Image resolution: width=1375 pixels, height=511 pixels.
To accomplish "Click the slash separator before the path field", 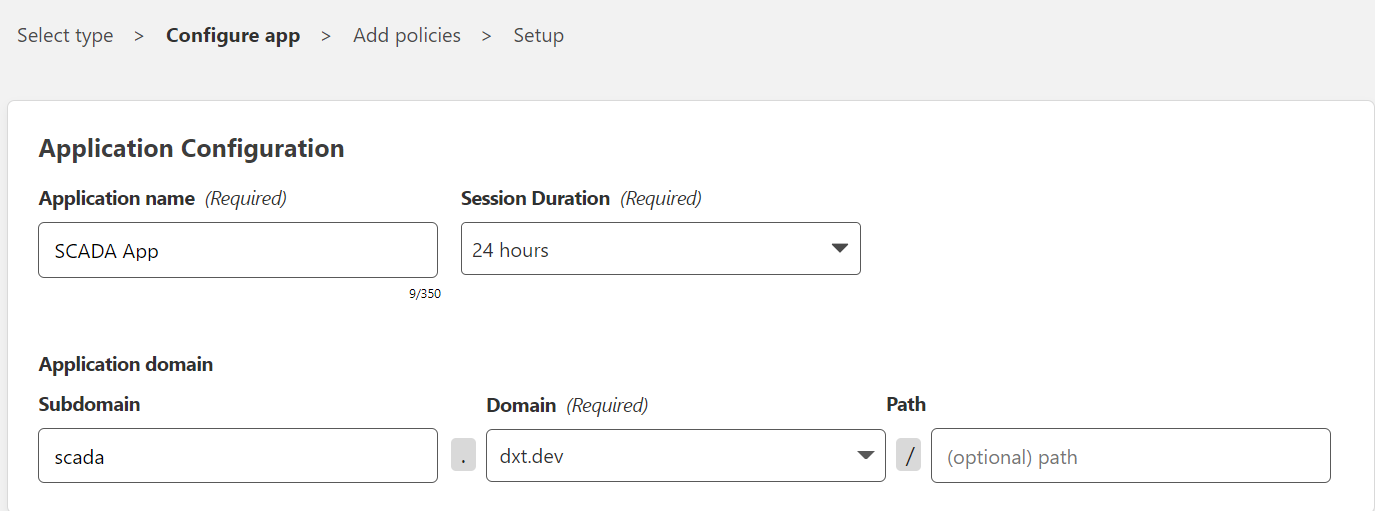I will click(x=908, y=454).
